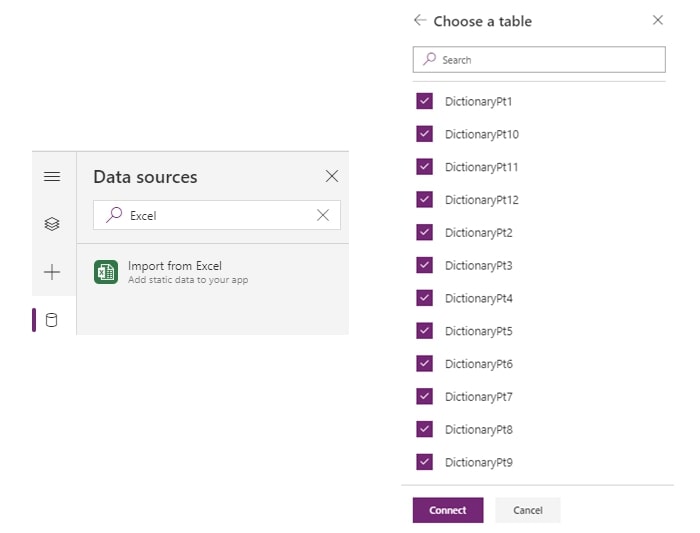Close the Choose a table pane
Image resolution: width=700 pixels, height=533 pixels.
click(658, 20)
